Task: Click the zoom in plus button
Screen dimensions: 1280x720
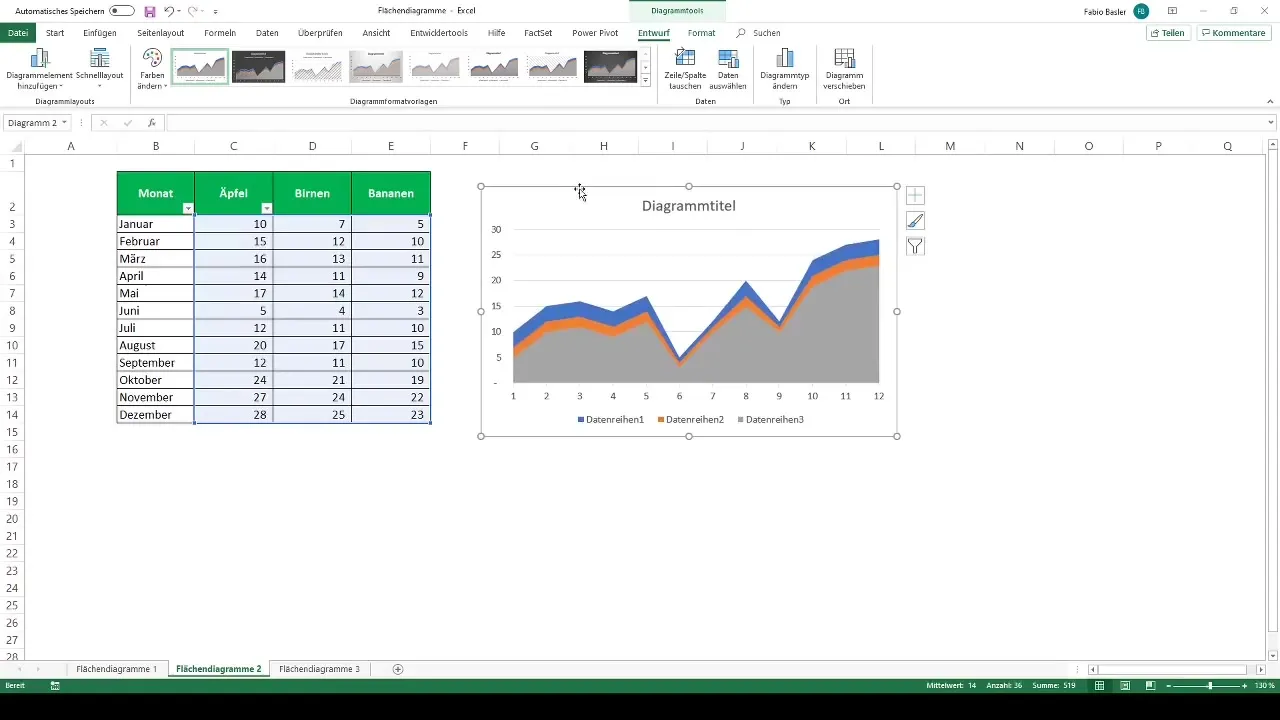Action: coord(1245,686)
